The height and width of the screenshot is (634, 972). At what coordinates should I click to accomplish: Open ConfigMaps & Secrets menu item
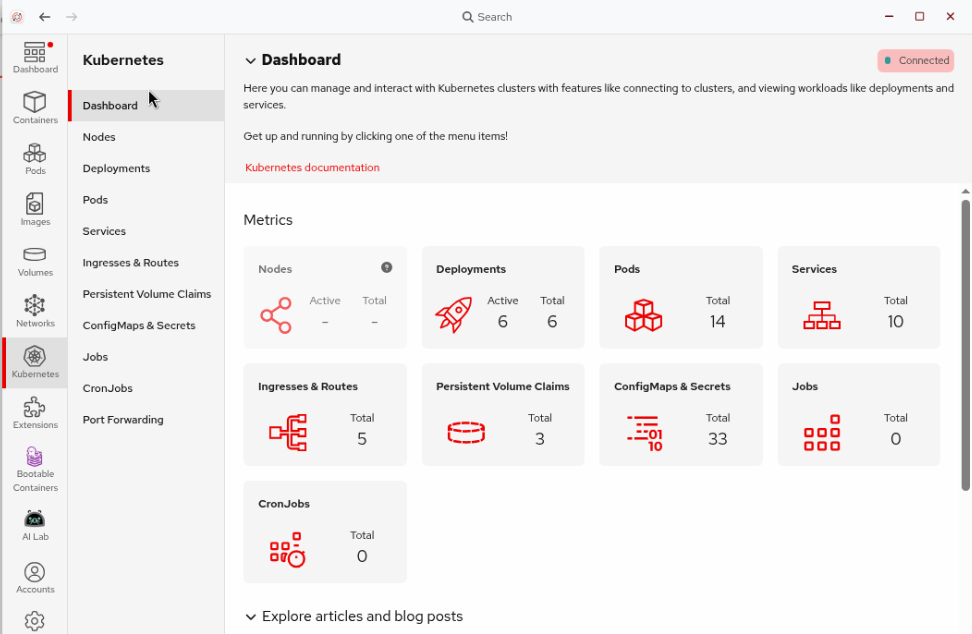[x=139, y=325]
